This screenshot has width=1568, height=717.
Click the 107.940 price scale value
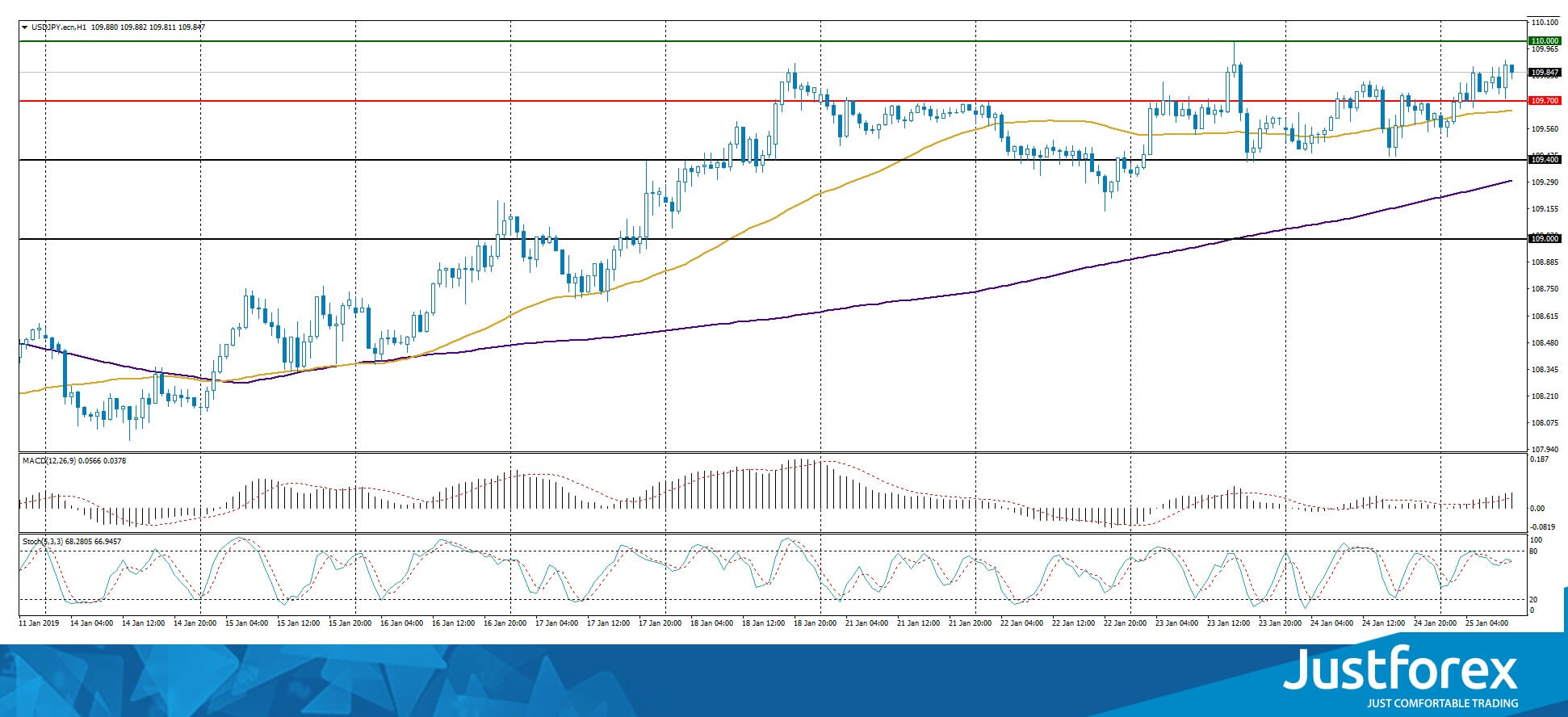(1545, 450)
